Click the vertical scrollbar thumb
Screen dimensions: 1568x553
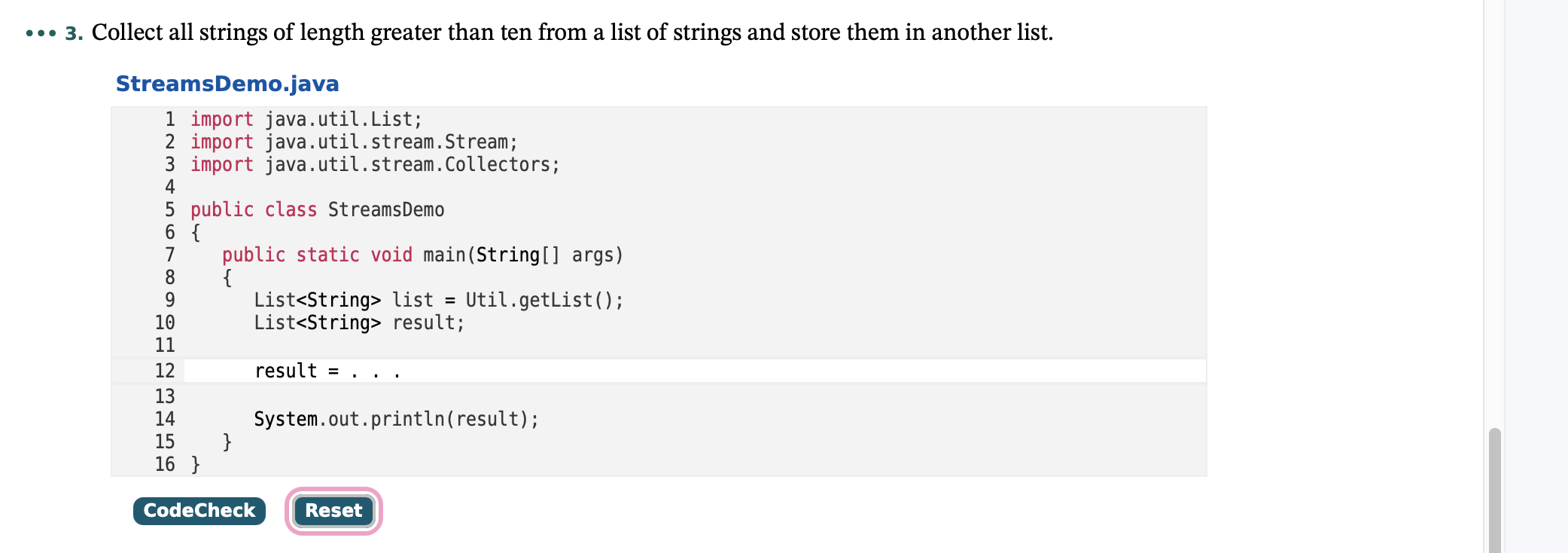pyautogui.click(x=1495, y=490)
